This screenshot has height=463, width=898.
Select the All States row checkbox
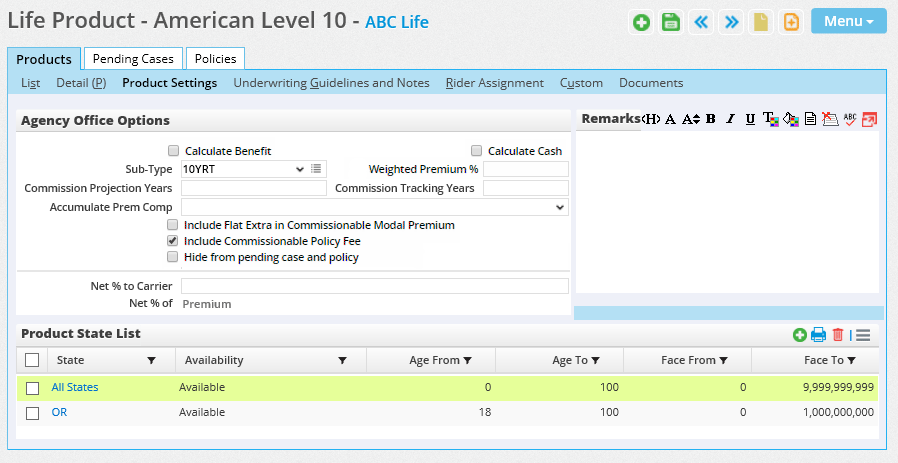tap(33, 388)
